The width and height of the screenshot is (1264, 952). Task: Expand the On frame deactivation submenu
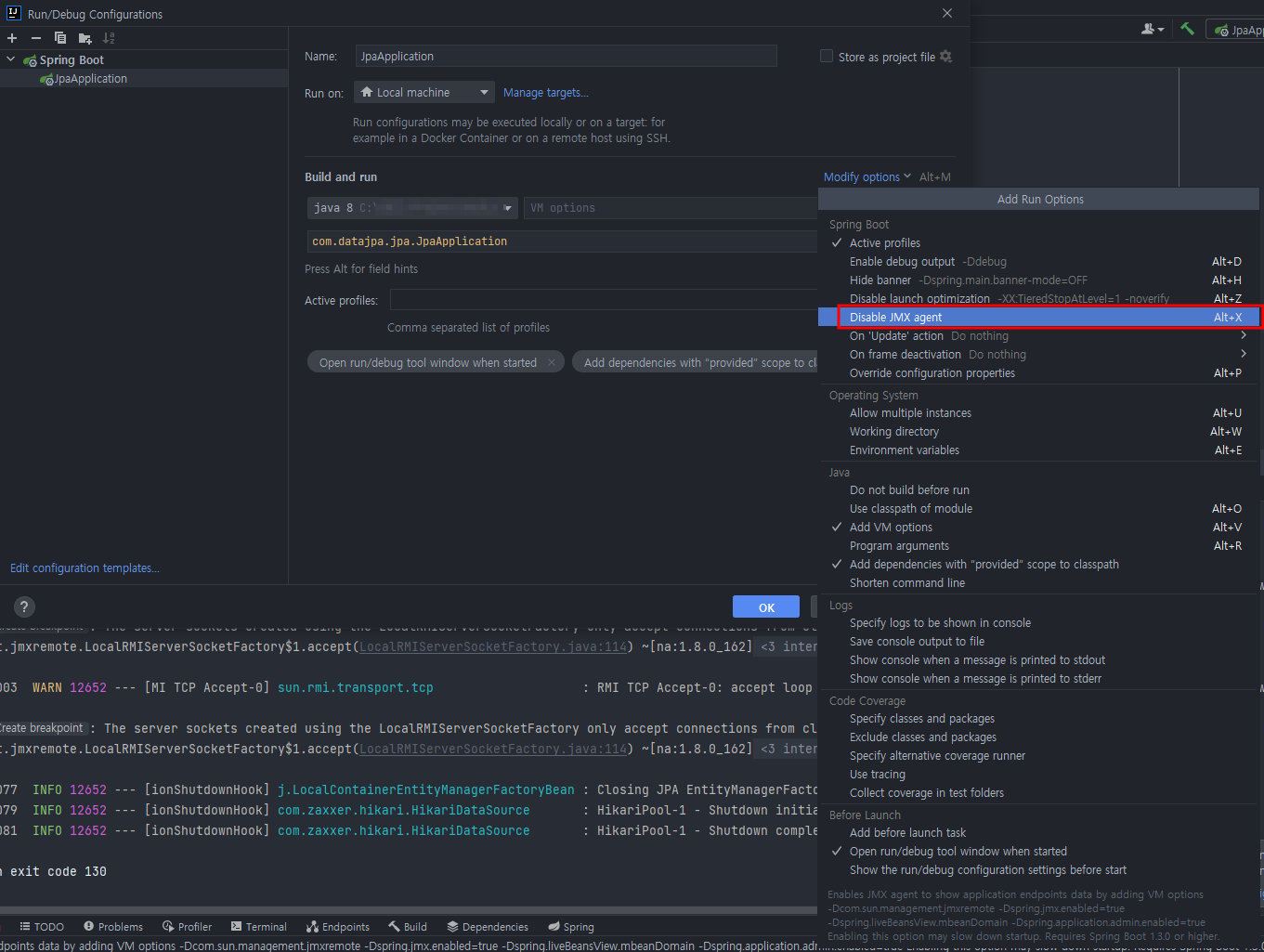click(1038, 355)
